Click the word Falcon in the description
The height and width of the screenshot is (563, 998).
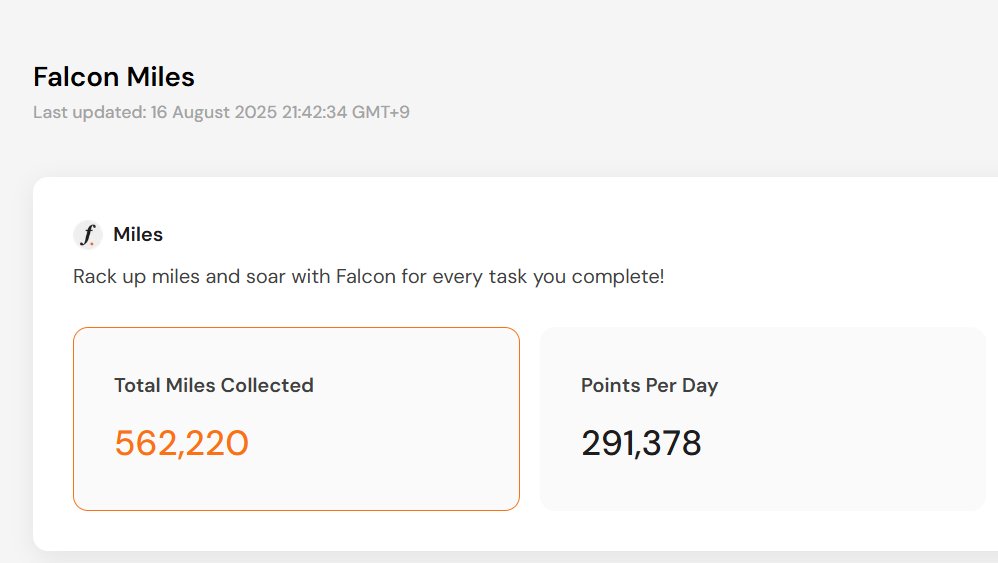(x=368, y=276)
